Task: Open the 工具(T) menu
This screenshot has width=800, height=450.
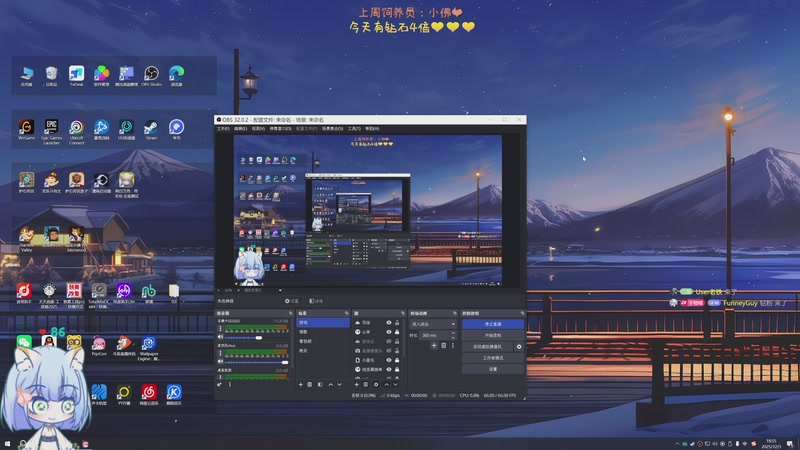Action: coord(354,129)
